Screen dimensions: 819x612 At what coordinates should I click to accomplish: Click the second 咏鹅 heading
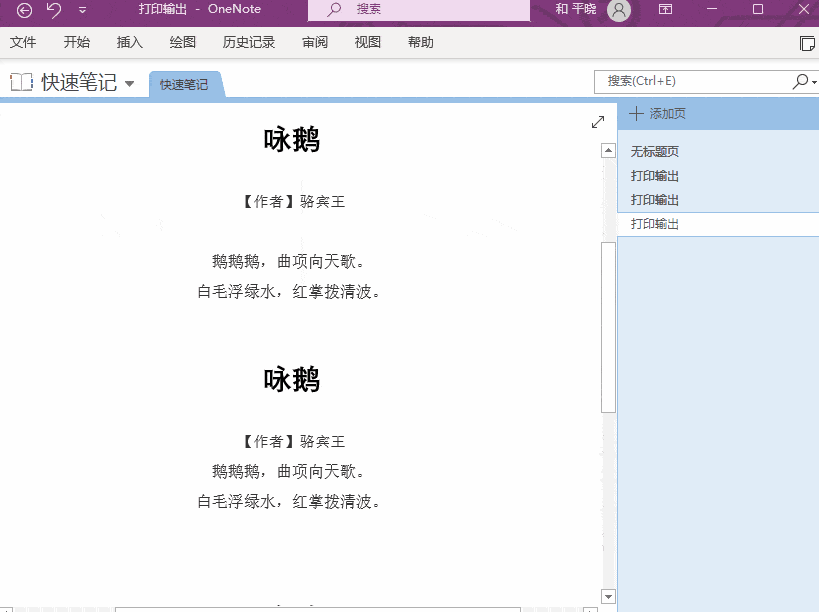(x=291, y=380)
